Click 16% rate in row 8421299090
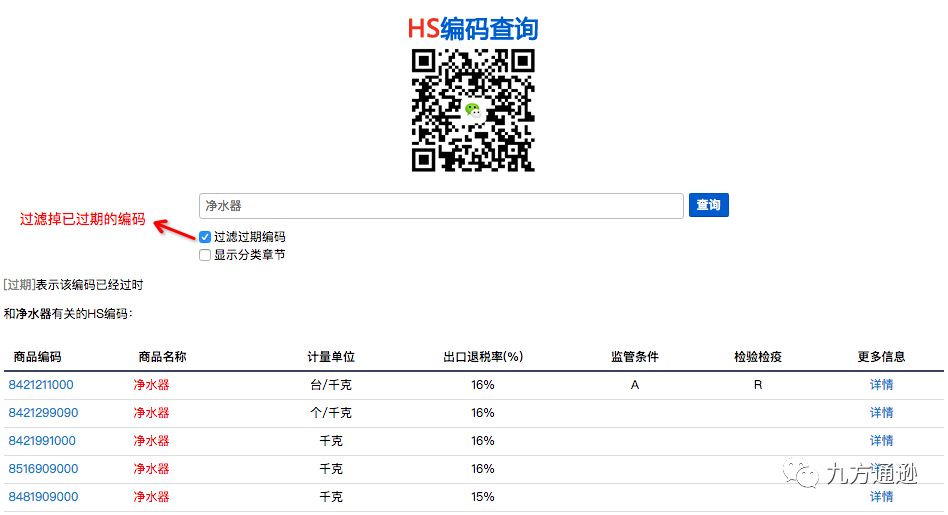 (x=483, y=413)
